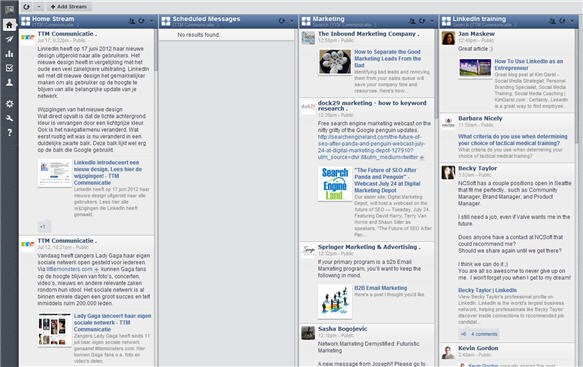Click the grid icon of Scheduled Messages header
The image size is (583, 367).
[x=166, y=21]
